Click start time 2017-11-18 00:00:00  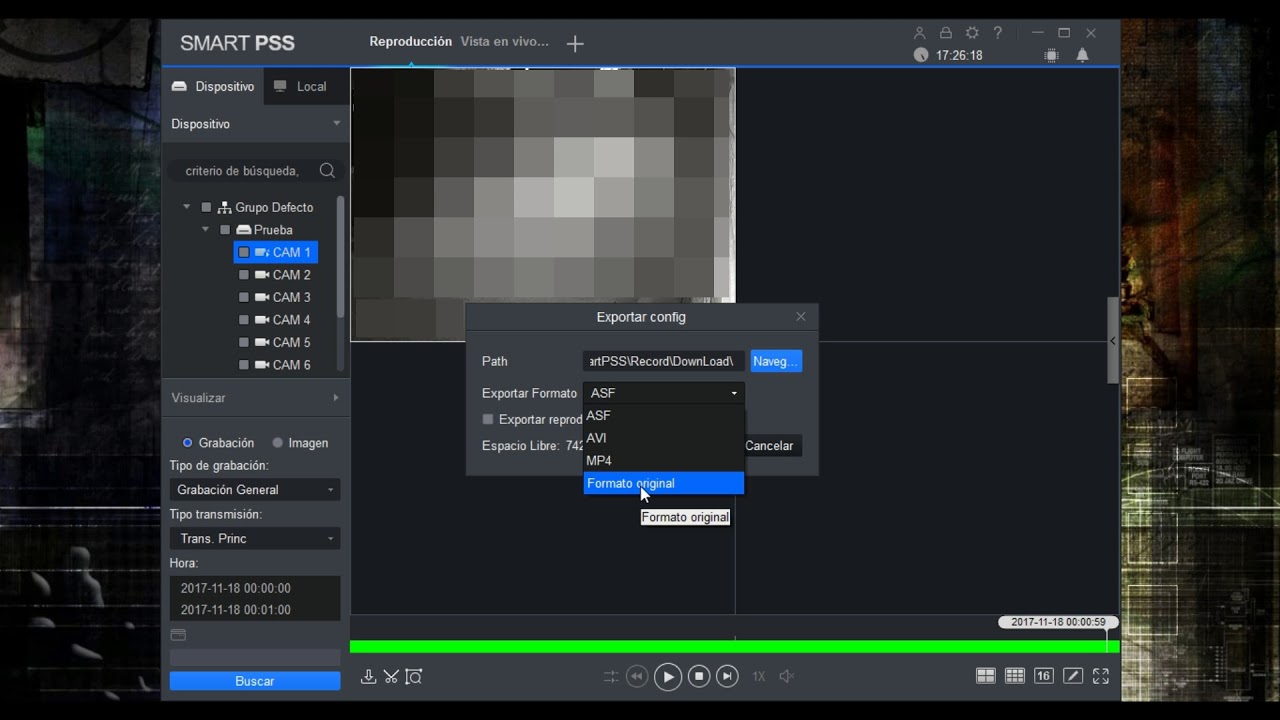pos(236,589)
